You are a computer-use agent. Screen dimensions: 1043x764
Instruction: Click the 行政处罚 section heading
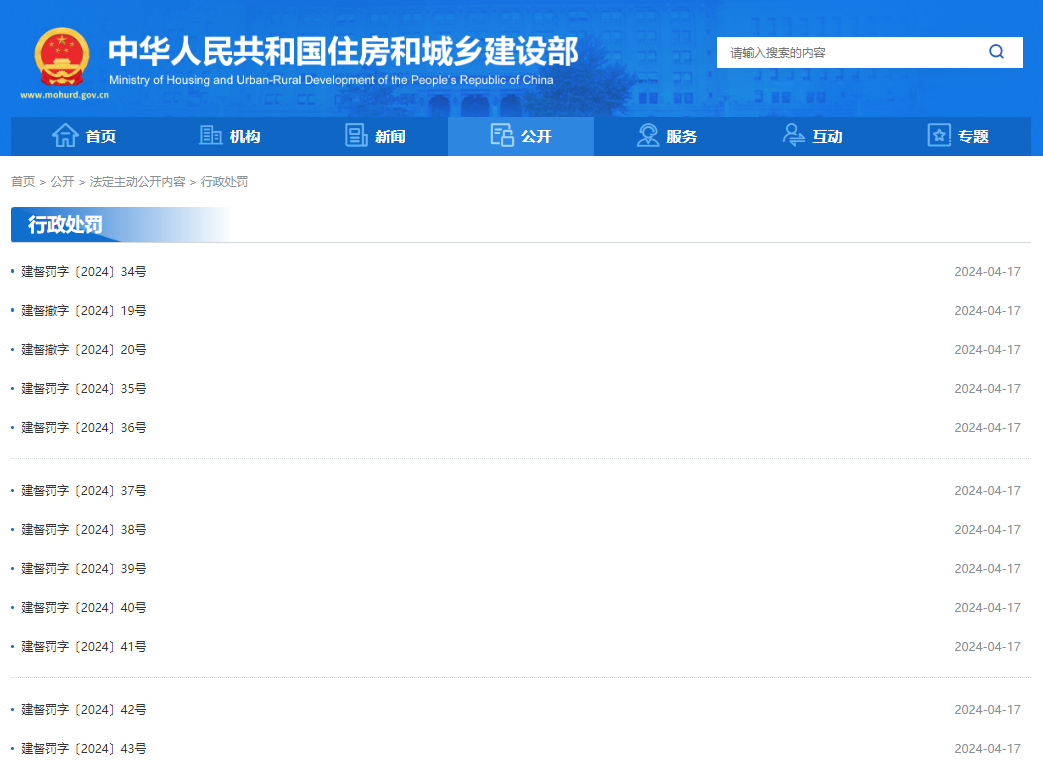pyautogui.click(x=65, y=225)
